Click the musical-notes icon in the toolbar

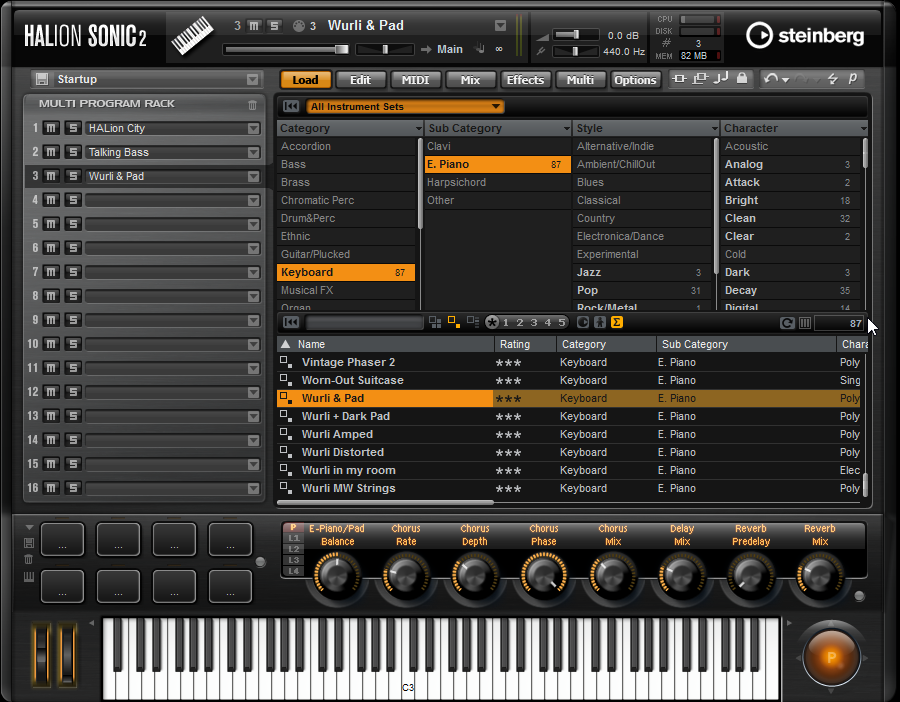tap(720, 79)
